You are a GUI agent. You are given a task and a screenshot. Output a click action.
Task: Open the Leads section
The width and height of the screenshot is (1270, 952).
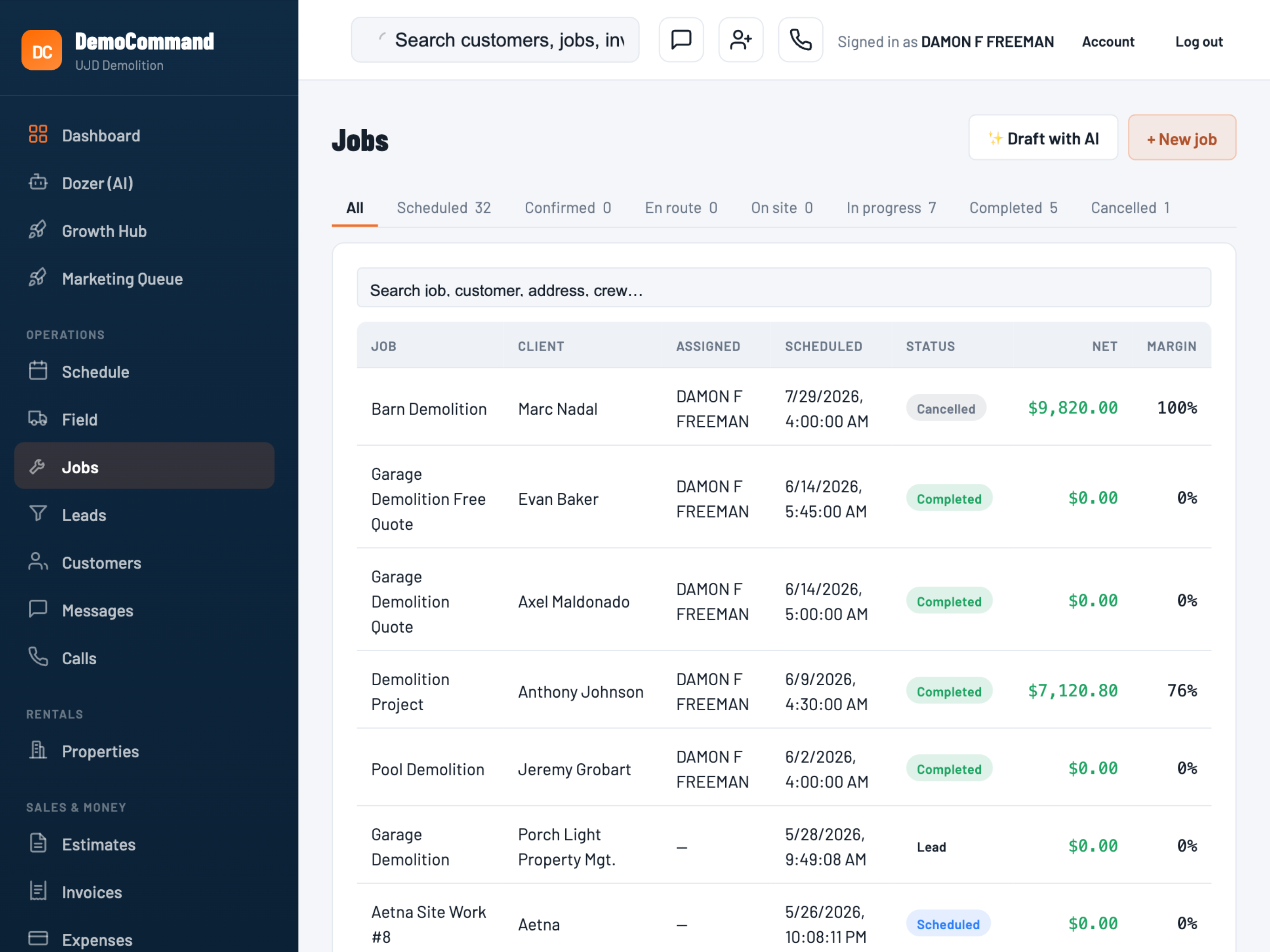[x=144, y=515]
